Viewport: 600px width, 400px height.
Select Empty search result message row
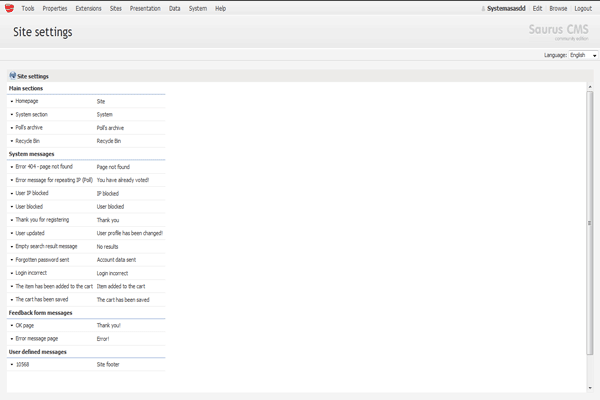[x=86, y=247]
